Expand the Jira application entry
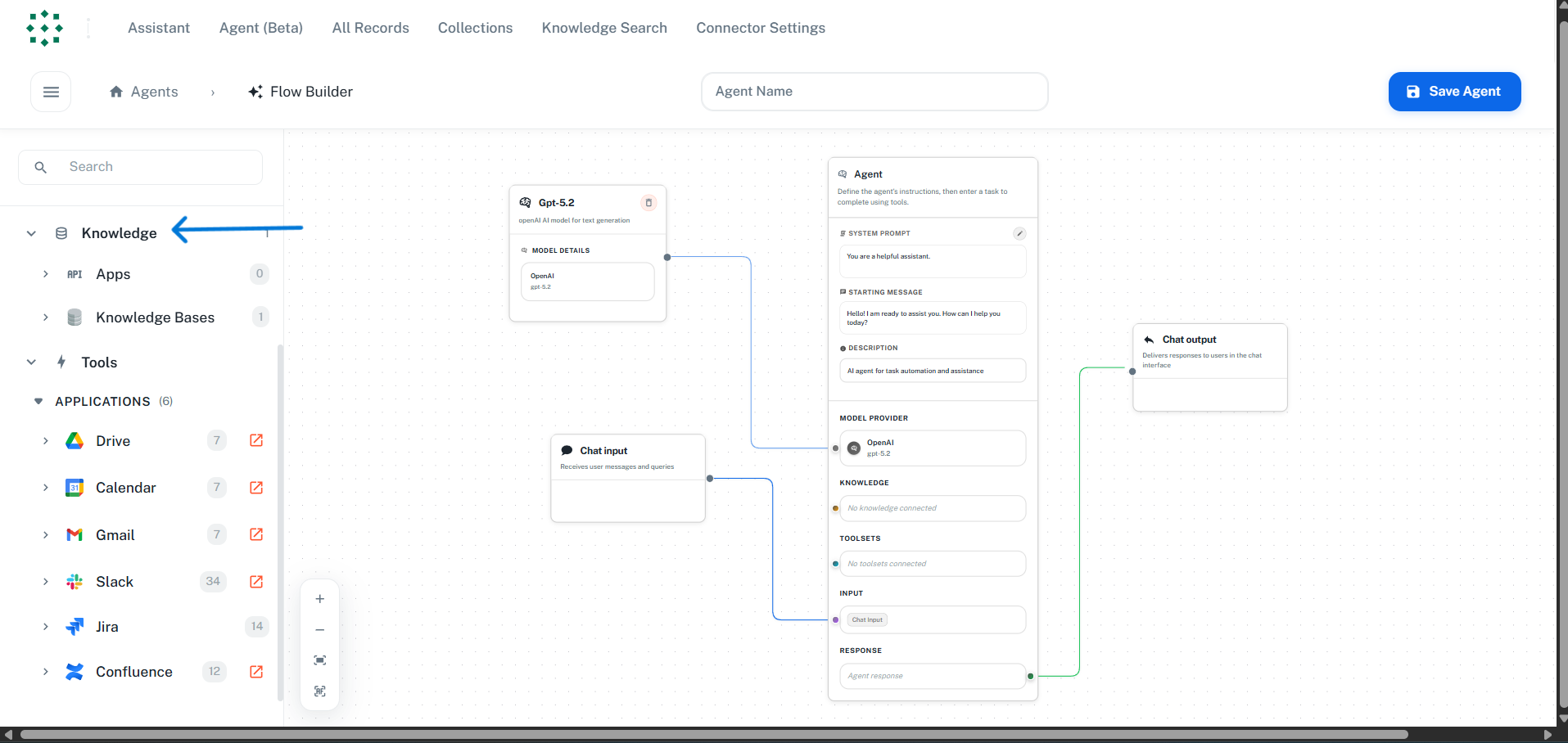Screen dimensions: 1568x743 46,627
